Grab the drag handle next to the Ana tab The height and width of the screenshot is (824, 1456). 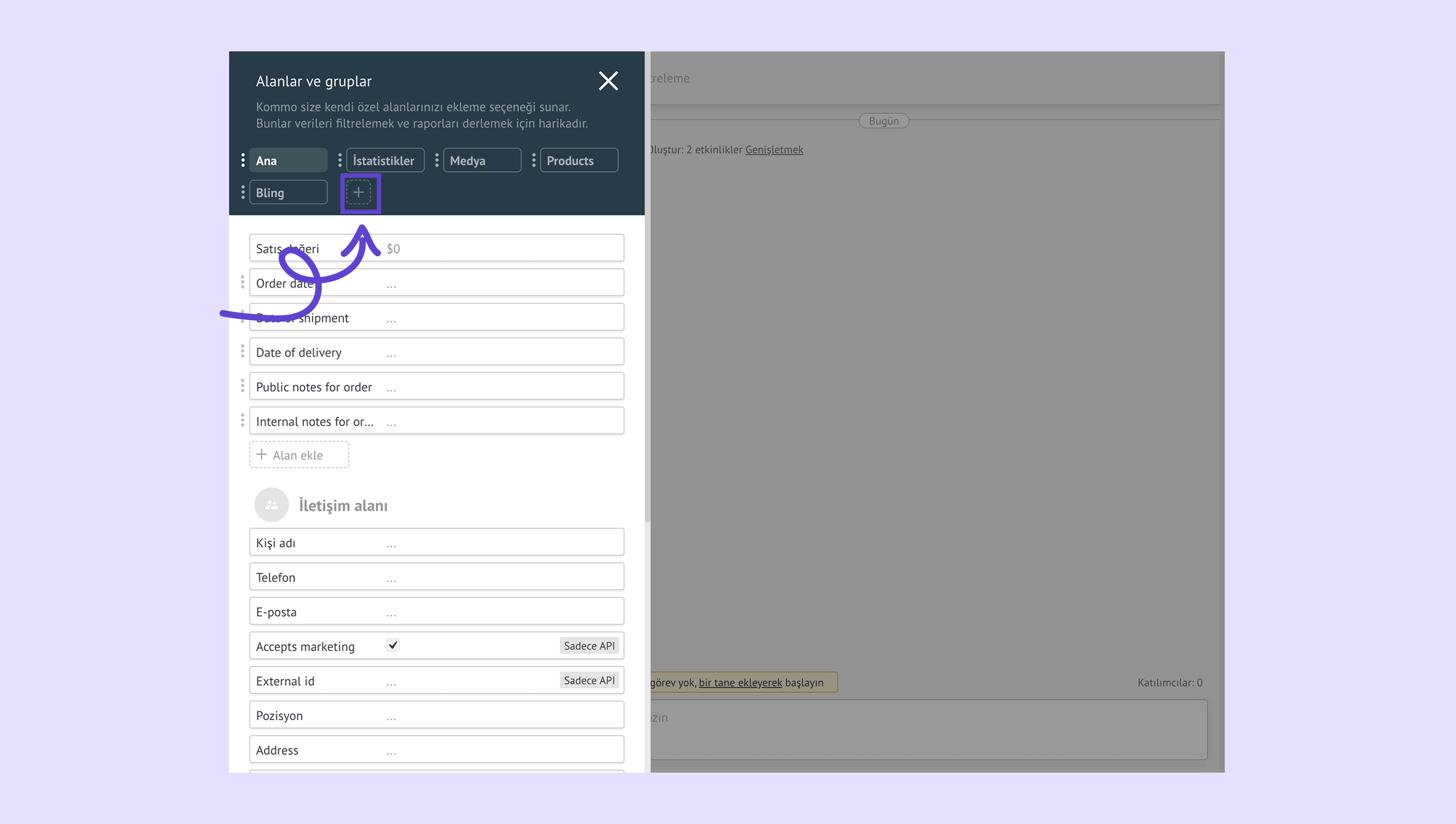(243, 160)
